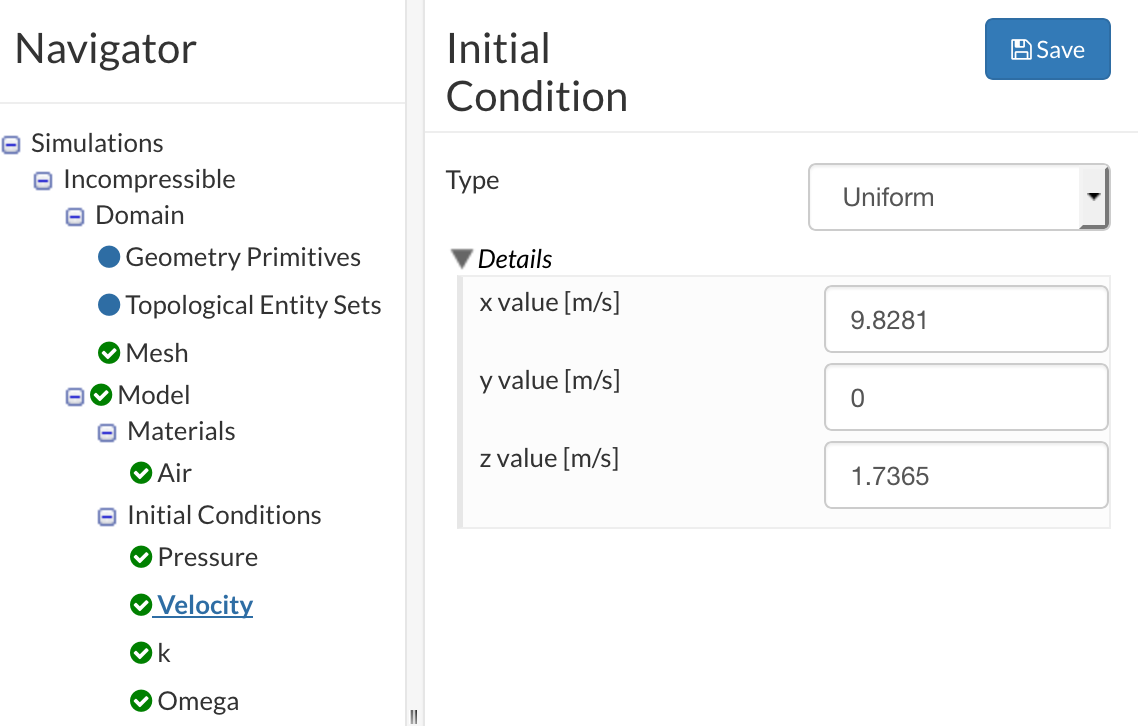Collapse the Initial Conditions node
Screen dimensions: 1138x726
pyautogui.click(x=107, y=516)
